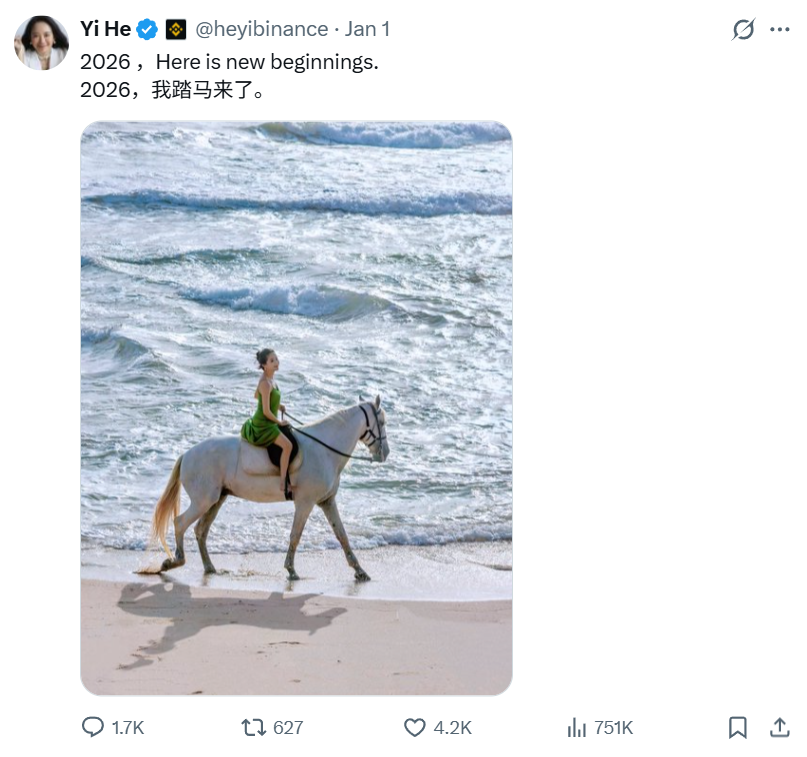
Task: View post analytics bar chart icon
Action: click(x=577, y=727)
